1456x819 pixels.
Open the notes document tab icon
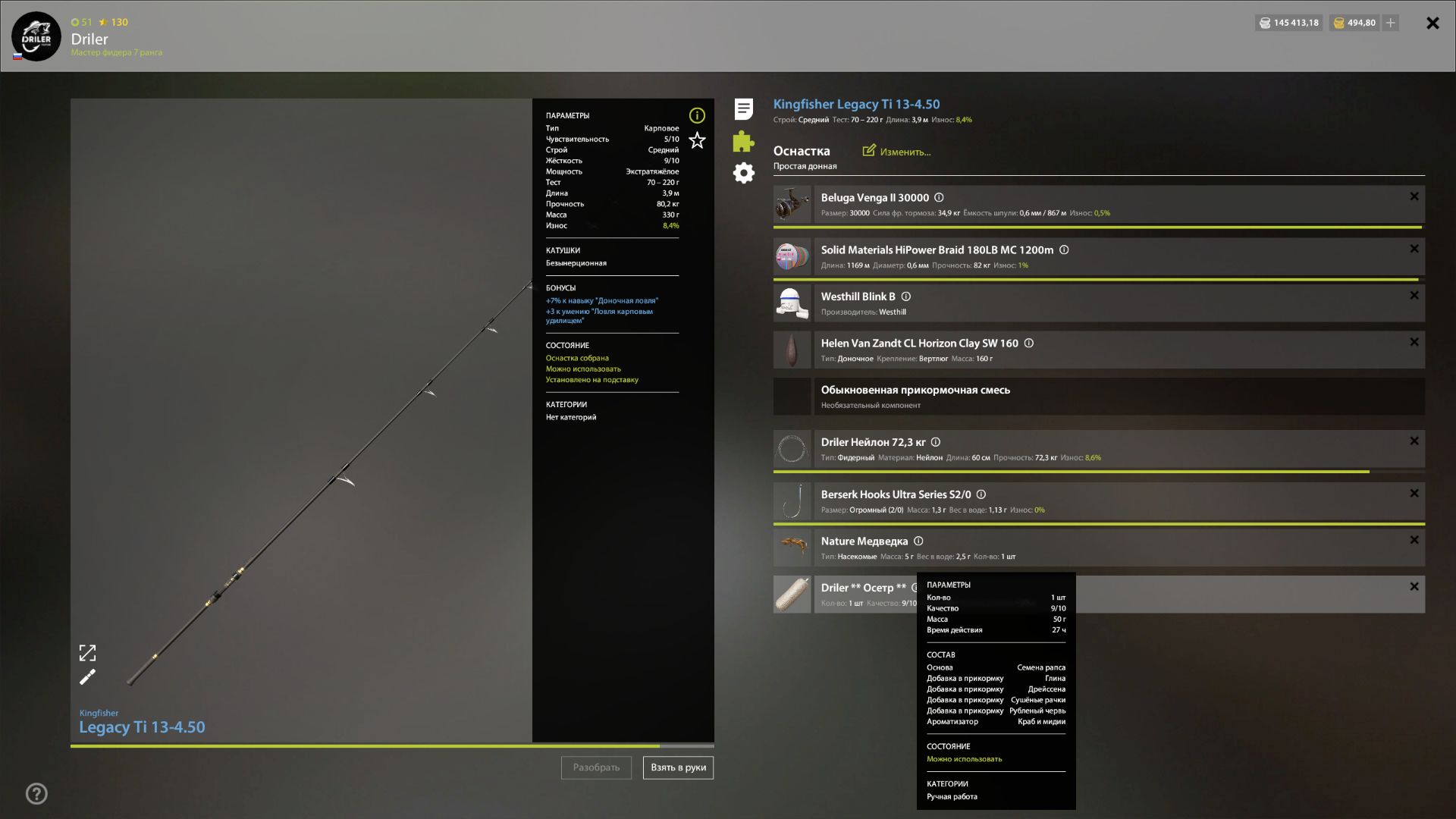(x=744, y=109)
